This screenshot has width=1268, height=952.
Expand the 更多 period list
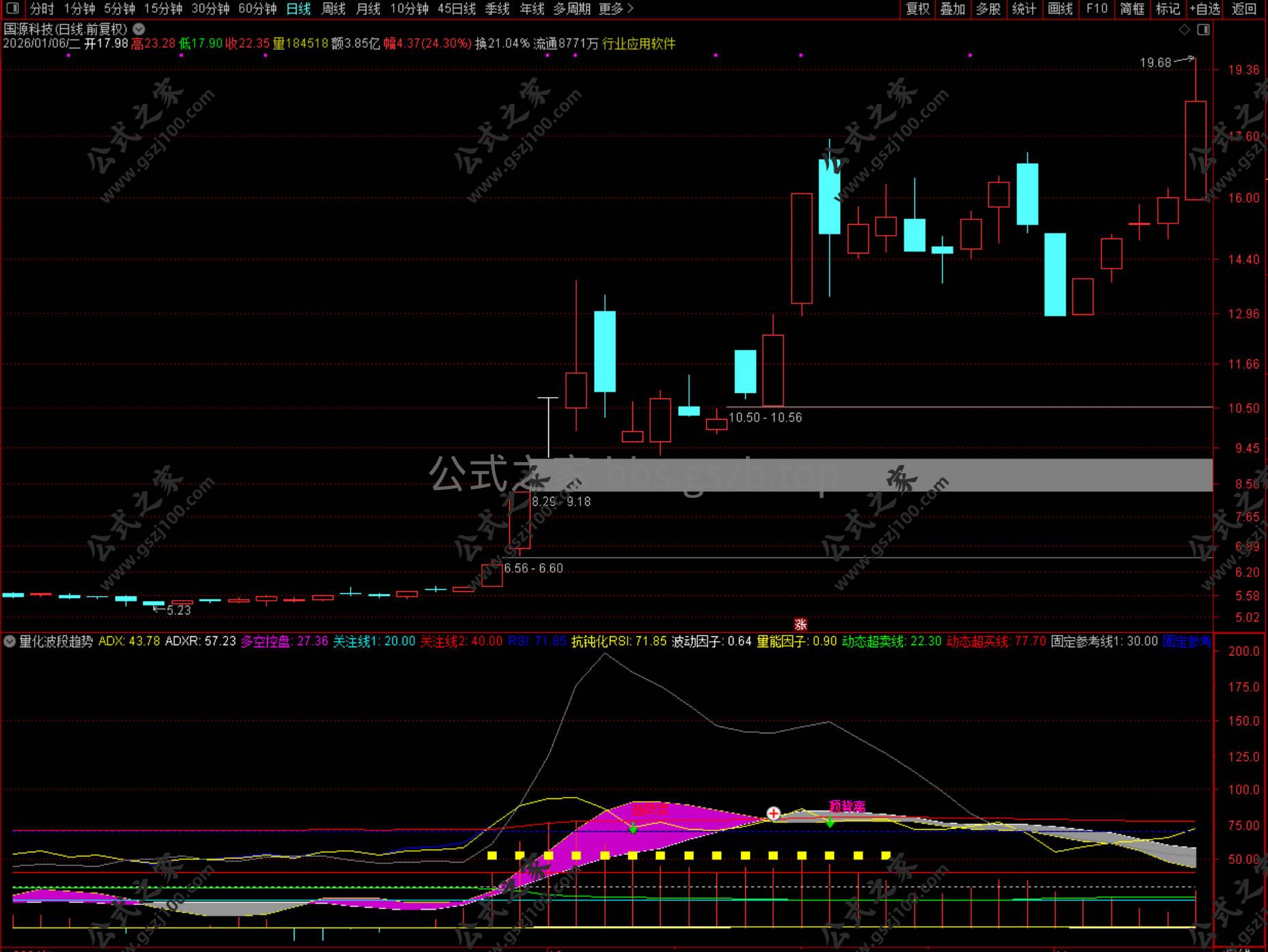click(616, 9)
